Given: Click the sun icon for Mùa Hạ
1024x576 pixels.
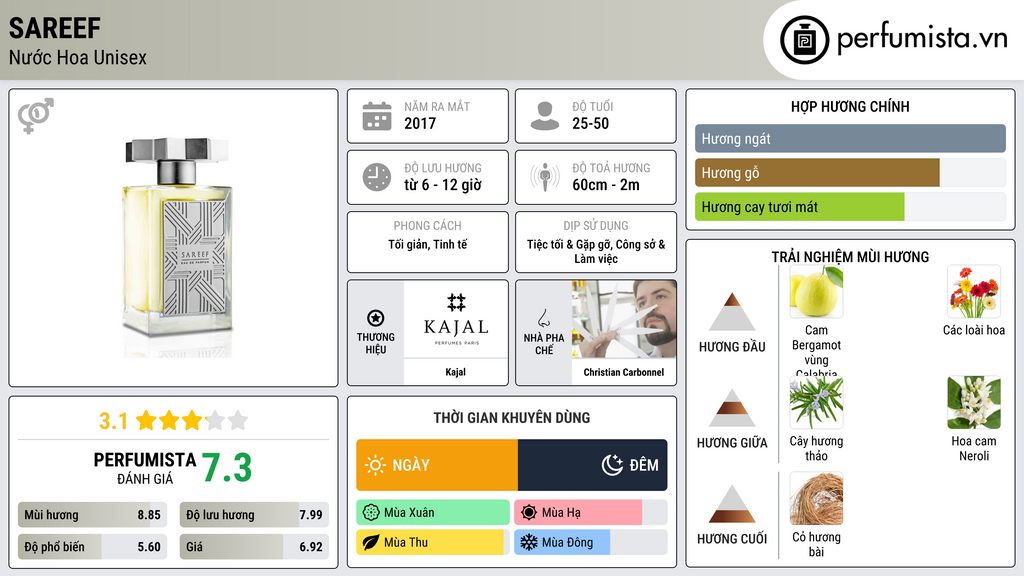Looking at the screenshot, I should tap(529, 513).
